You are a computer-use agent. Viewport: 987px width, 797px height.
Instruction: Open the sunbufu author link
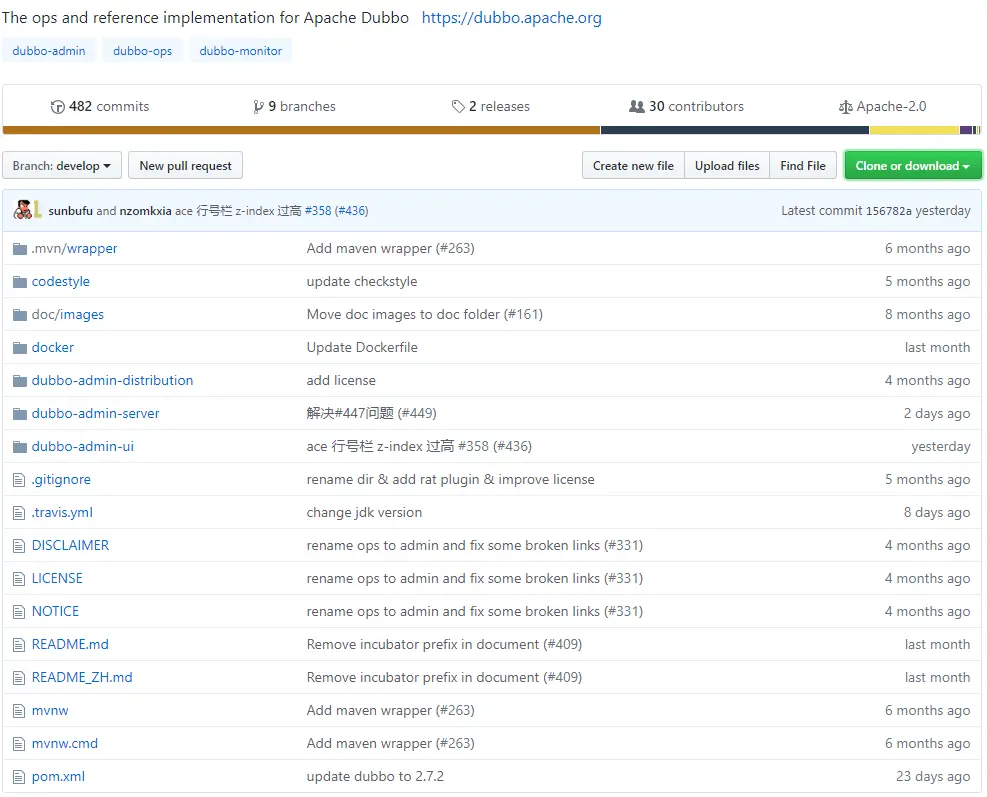coord(70,211)
